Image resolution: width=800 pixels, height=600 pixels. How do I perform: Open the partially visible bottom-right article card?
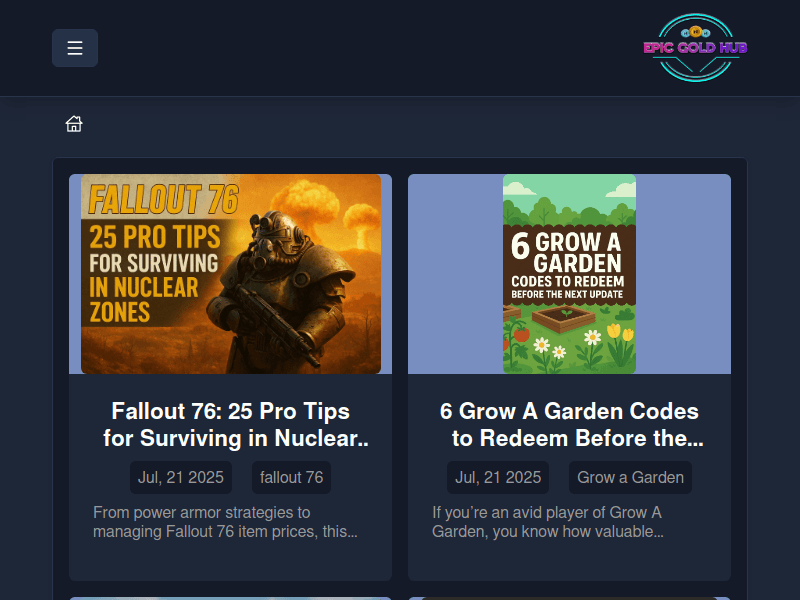pyautogui.click(x=569, y=597)
